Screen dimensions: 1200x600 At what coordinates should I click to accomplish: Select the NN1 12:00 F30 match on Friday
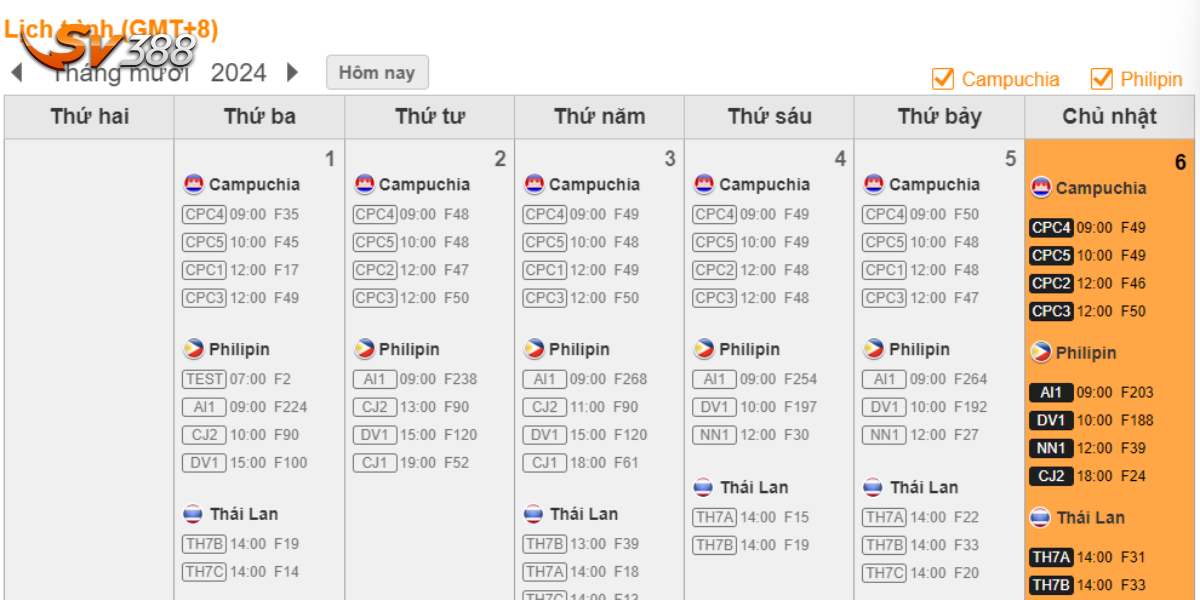(x=751, y=435)
